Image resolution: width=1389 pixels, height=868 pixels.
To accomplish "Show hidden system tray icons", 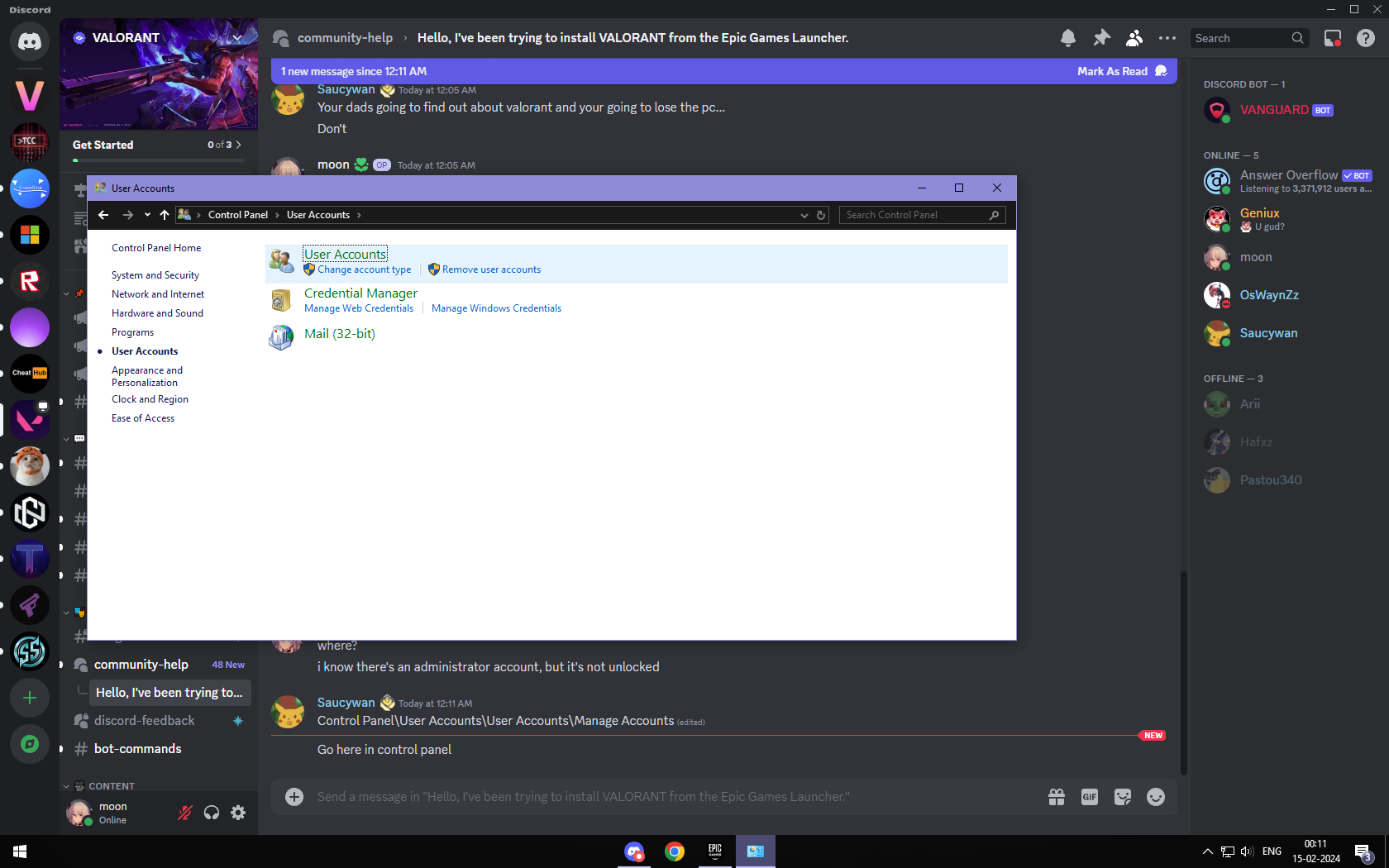I will pyautogui.click(x=1208, y=851).
